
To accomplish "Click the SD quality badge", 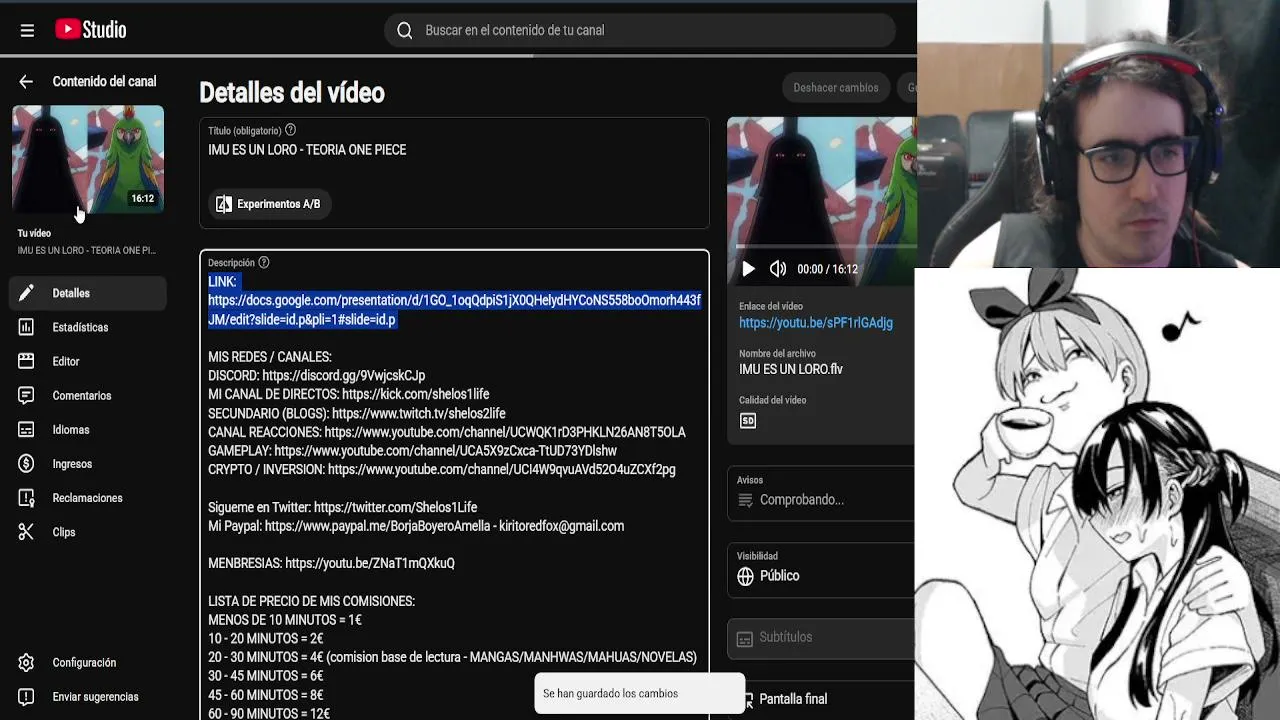I will pyautogui.click(x=748, y=421).
